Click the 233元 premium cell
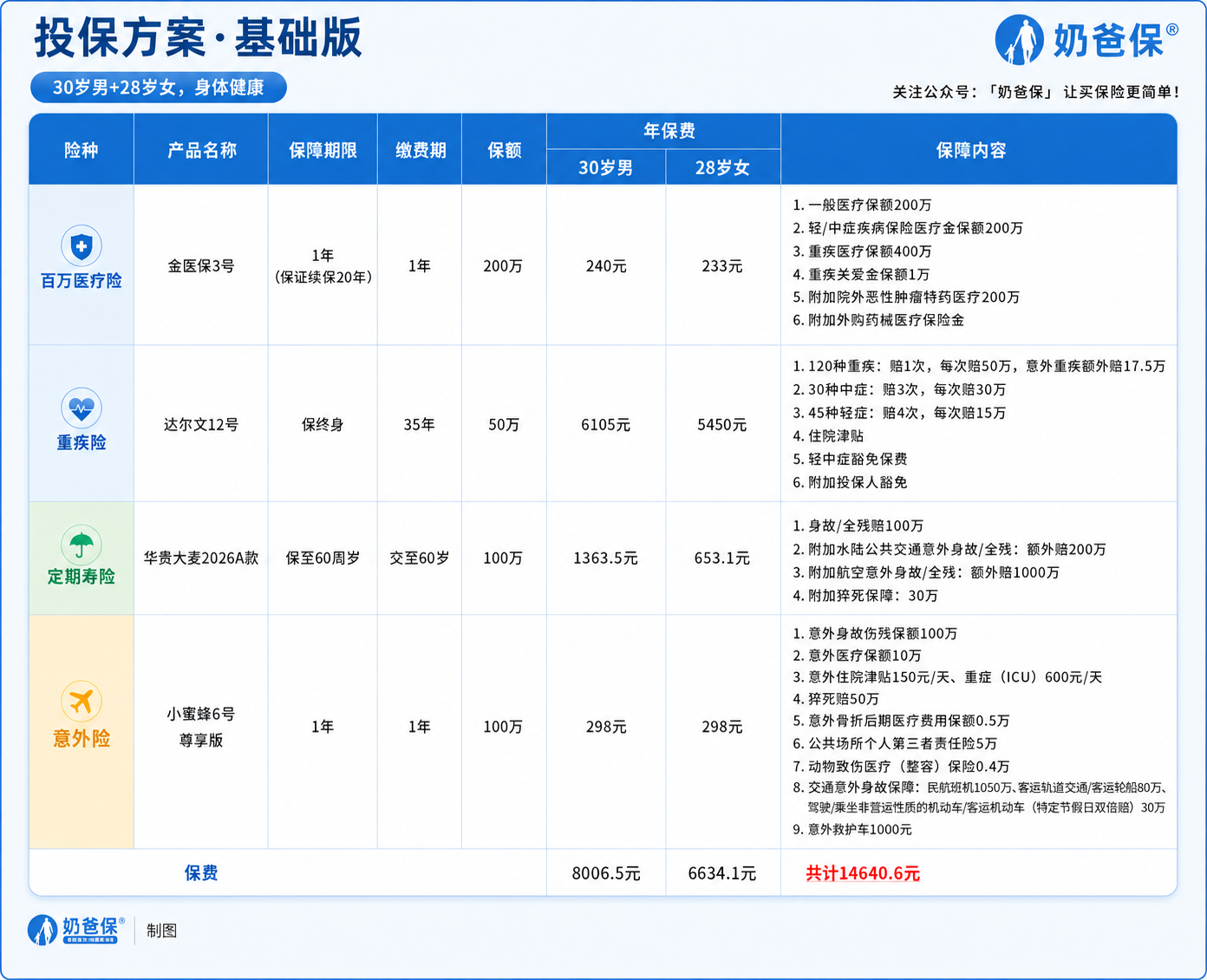 (x=722, y=266)
